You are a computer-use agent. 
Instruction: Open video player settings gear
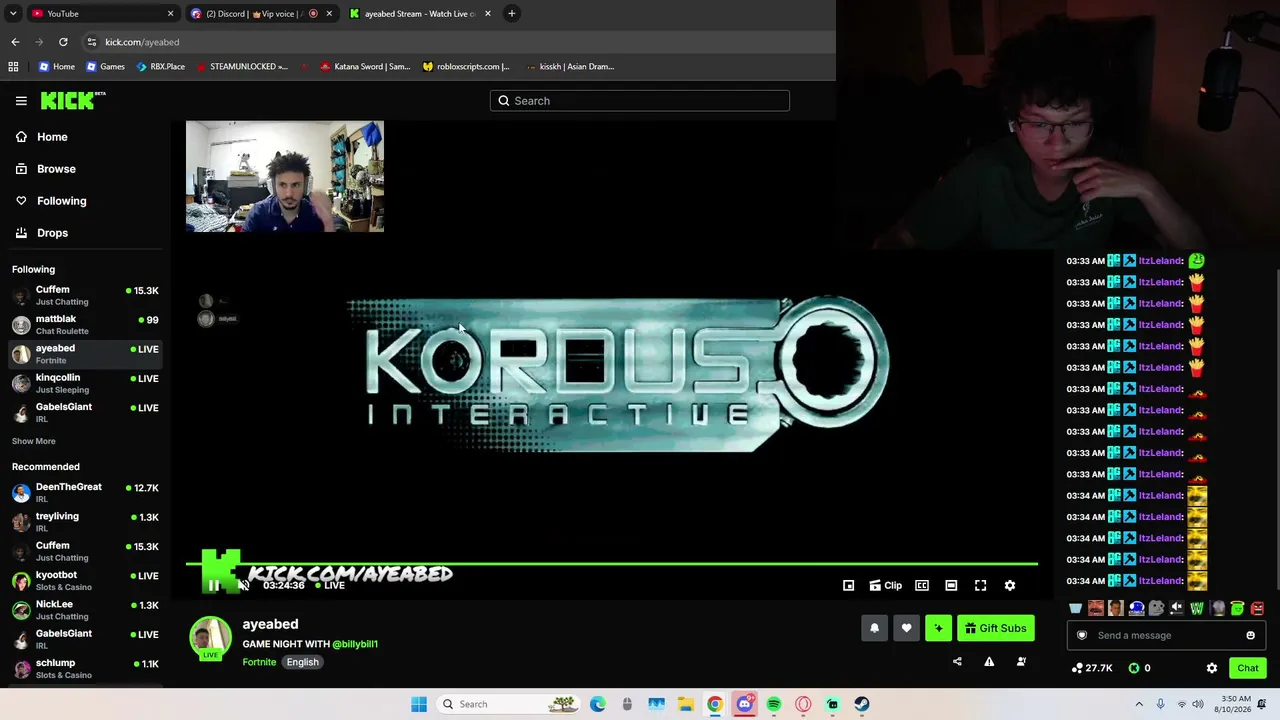[1010, 586]
